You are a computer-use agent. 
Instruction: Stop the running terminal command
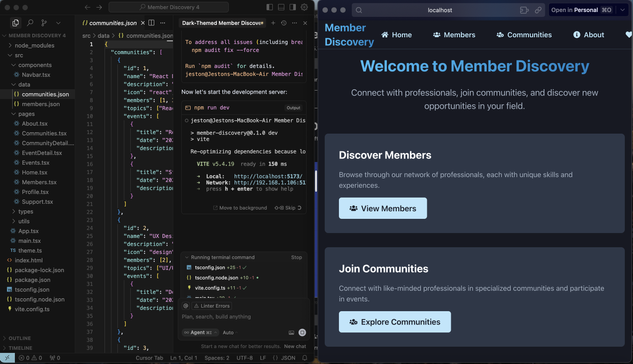point(296,257)
